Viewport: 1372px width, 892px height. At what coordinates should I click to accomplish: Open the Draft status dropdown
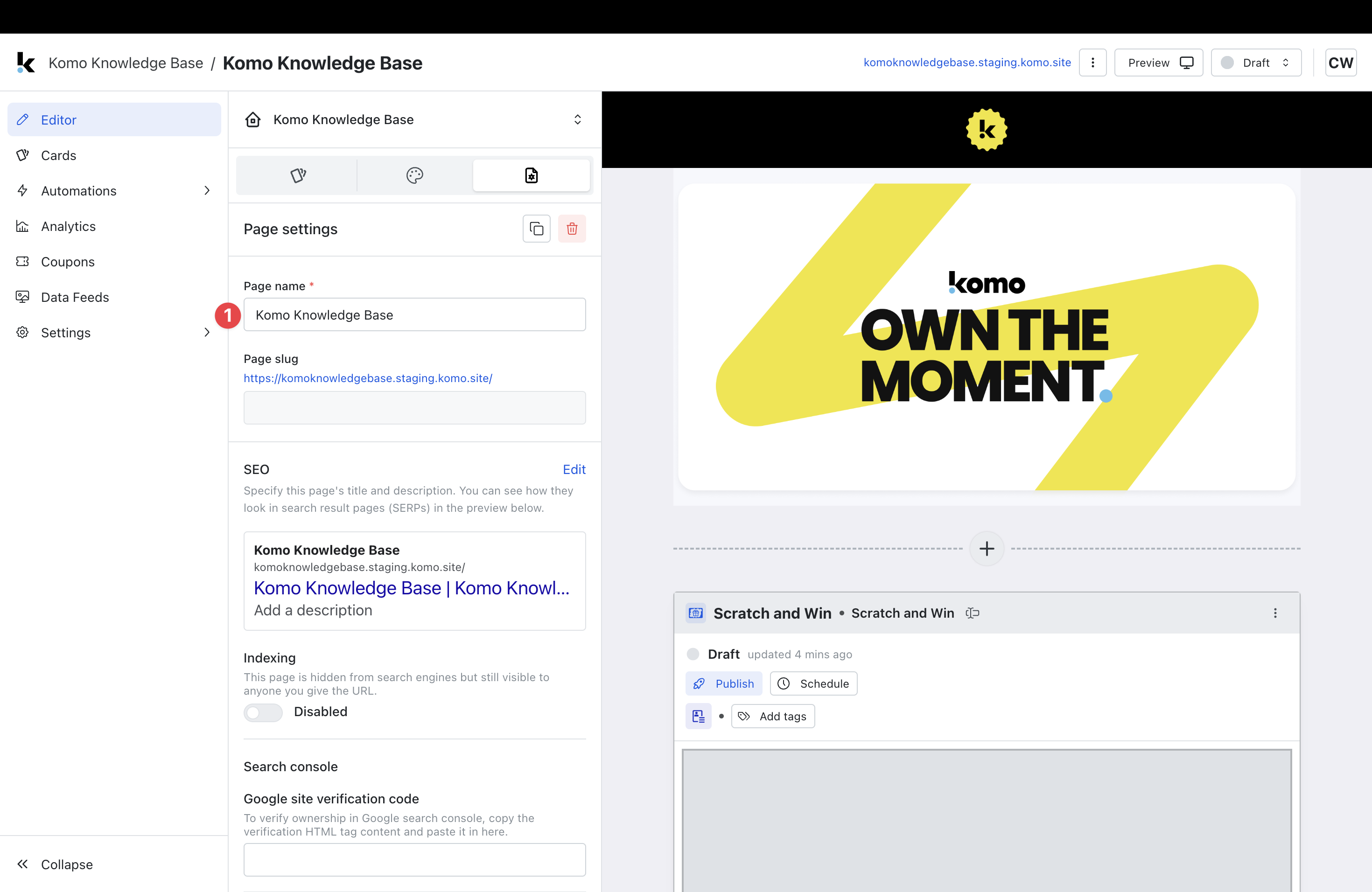pyautogui.click(x=1255, y=62)
